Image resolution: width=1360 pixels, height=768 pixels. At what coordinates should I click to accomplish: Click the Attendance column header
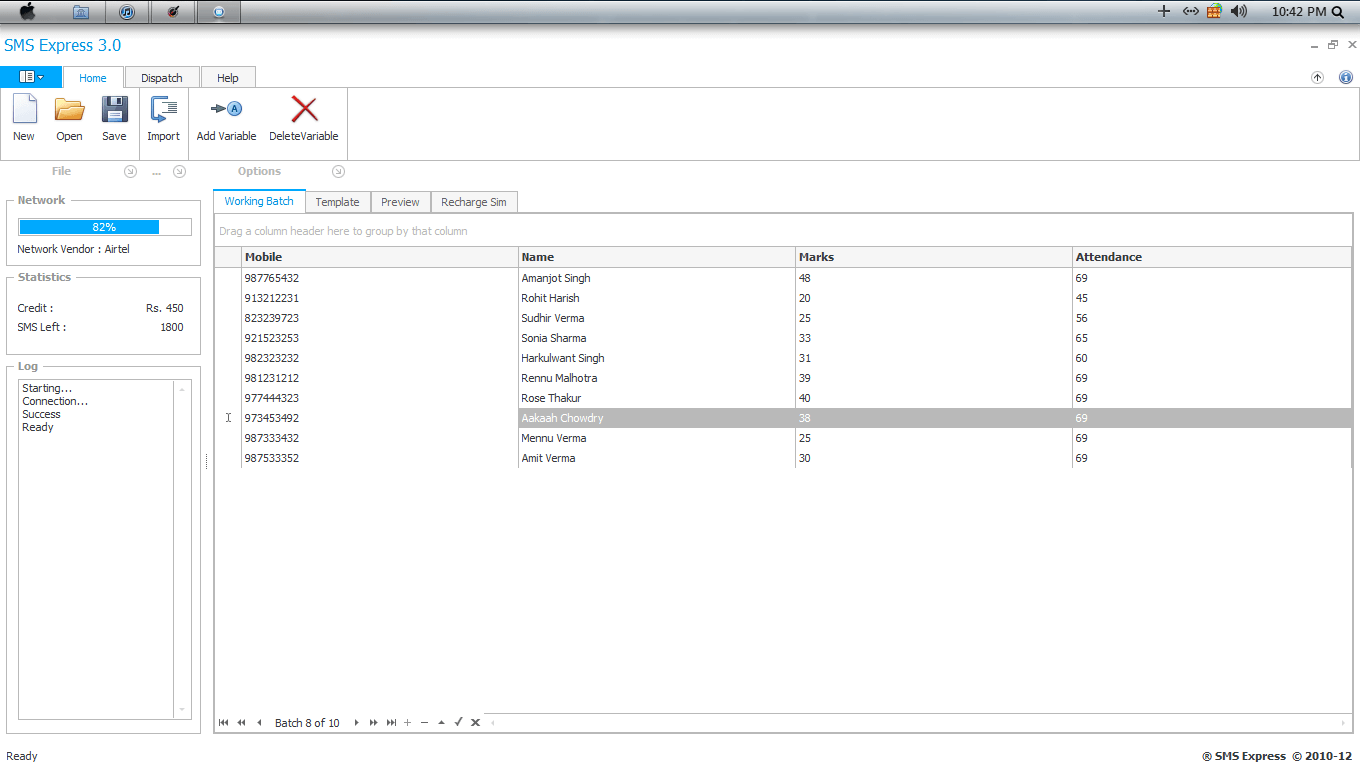click(1210, 257)
